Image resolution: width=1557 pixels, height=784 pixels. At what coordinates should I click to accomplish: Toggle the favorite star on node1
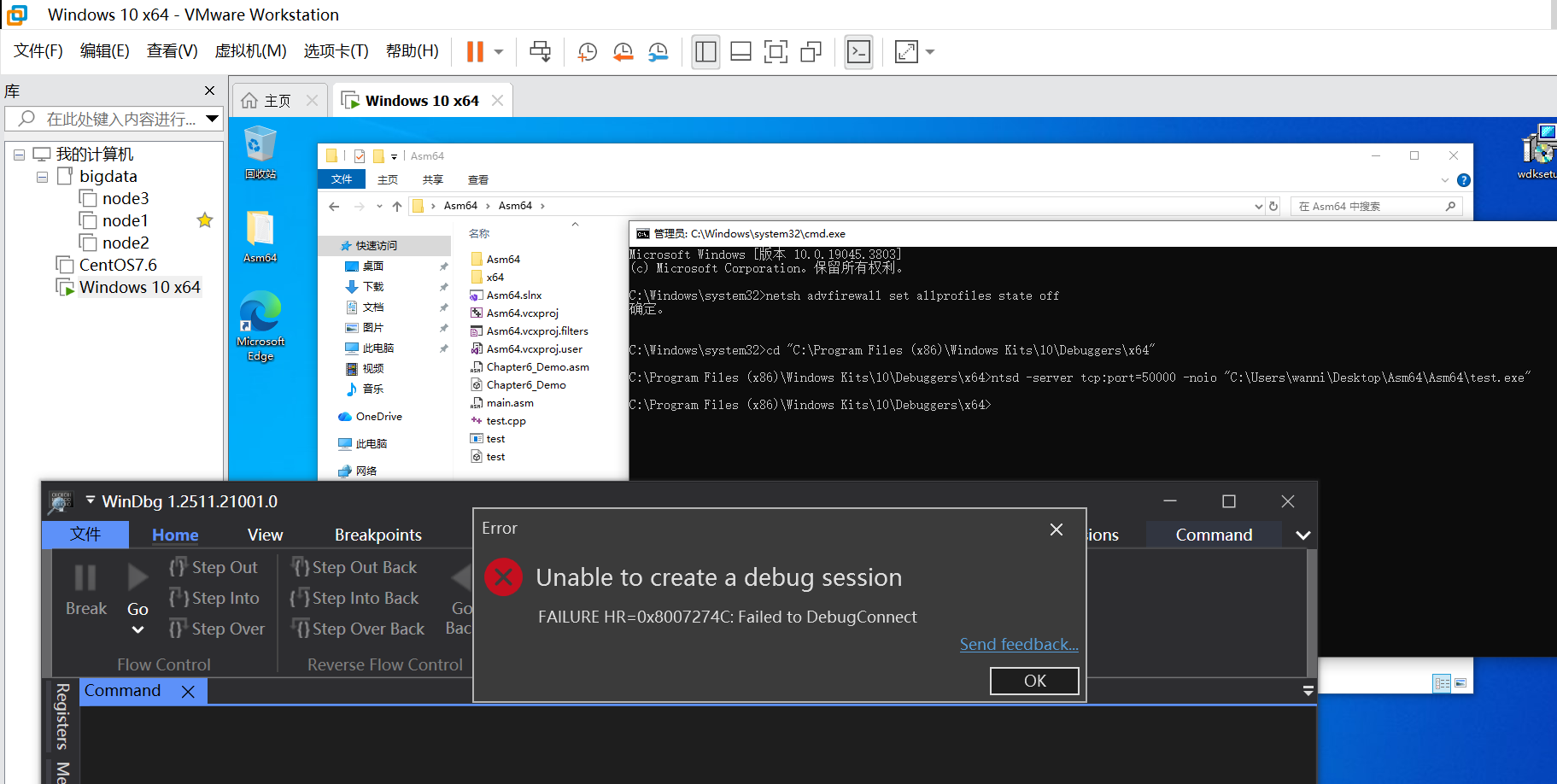(205, 220)
